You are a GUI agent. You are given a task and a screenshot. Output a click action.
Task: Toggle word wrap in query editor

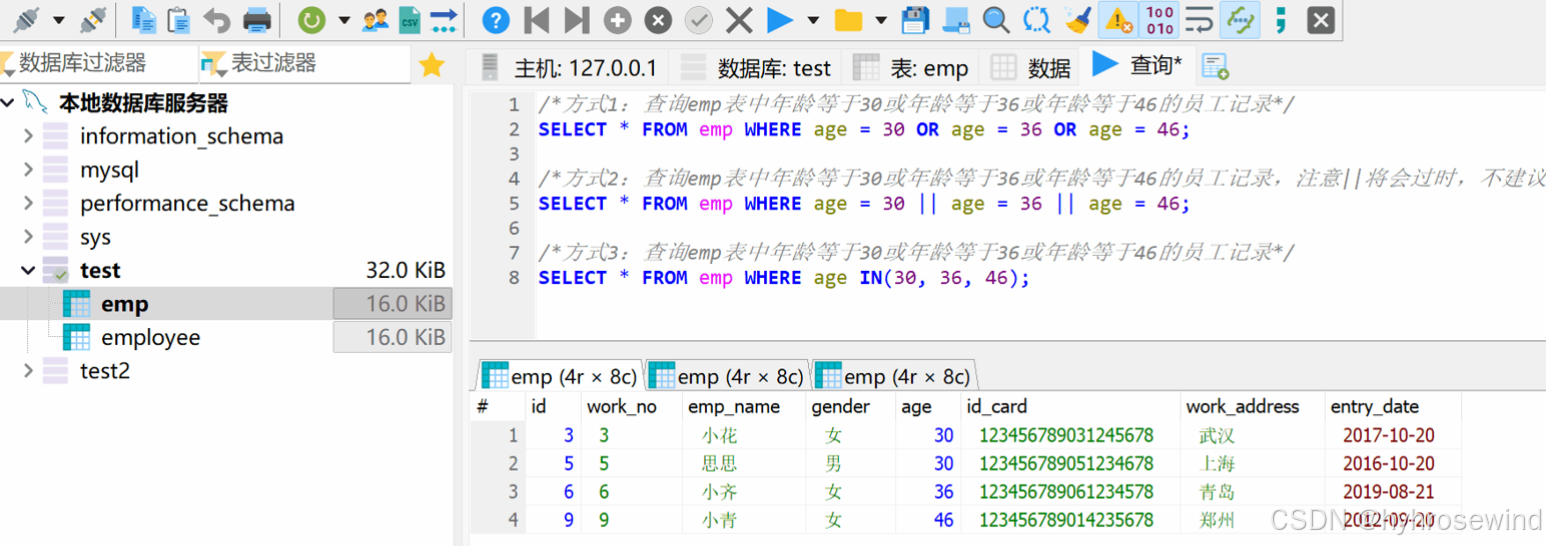(1199, 19)
